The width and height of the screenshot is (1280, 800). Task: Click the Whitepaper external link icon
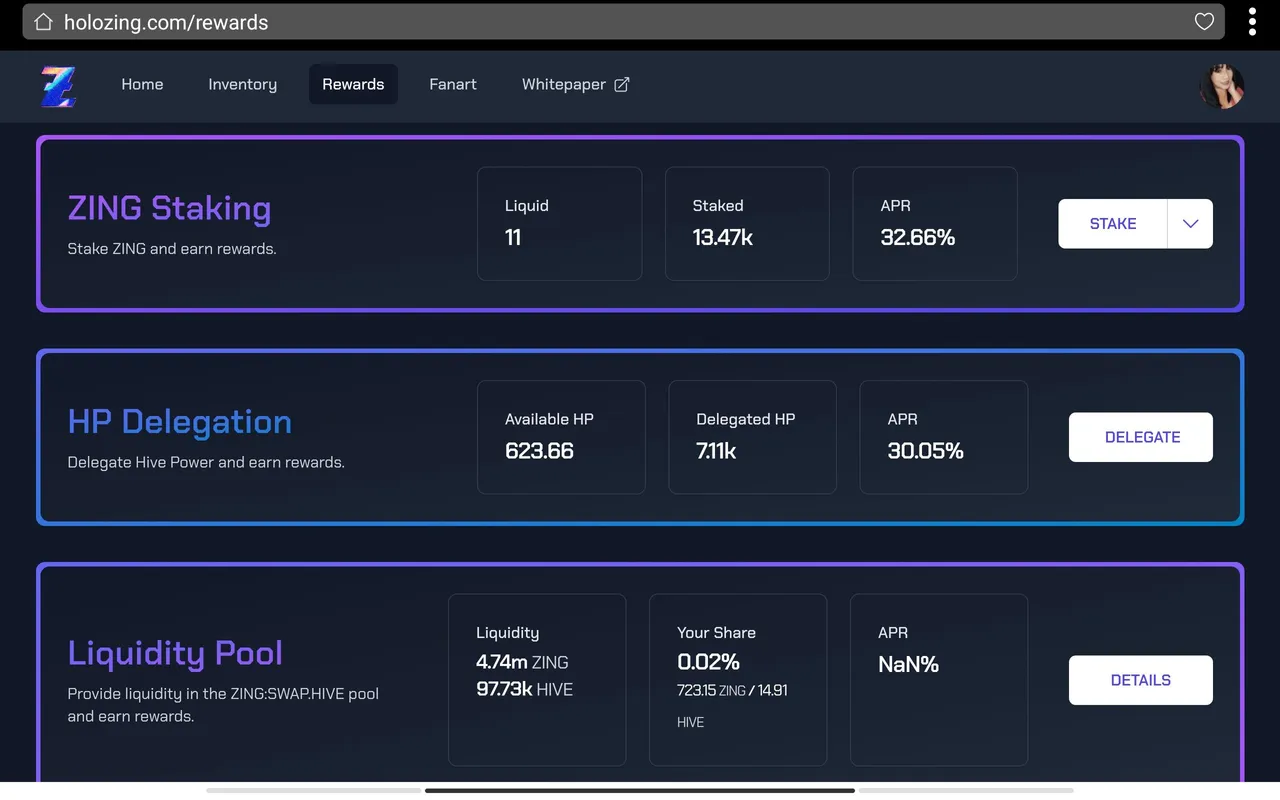coord(621,85)
